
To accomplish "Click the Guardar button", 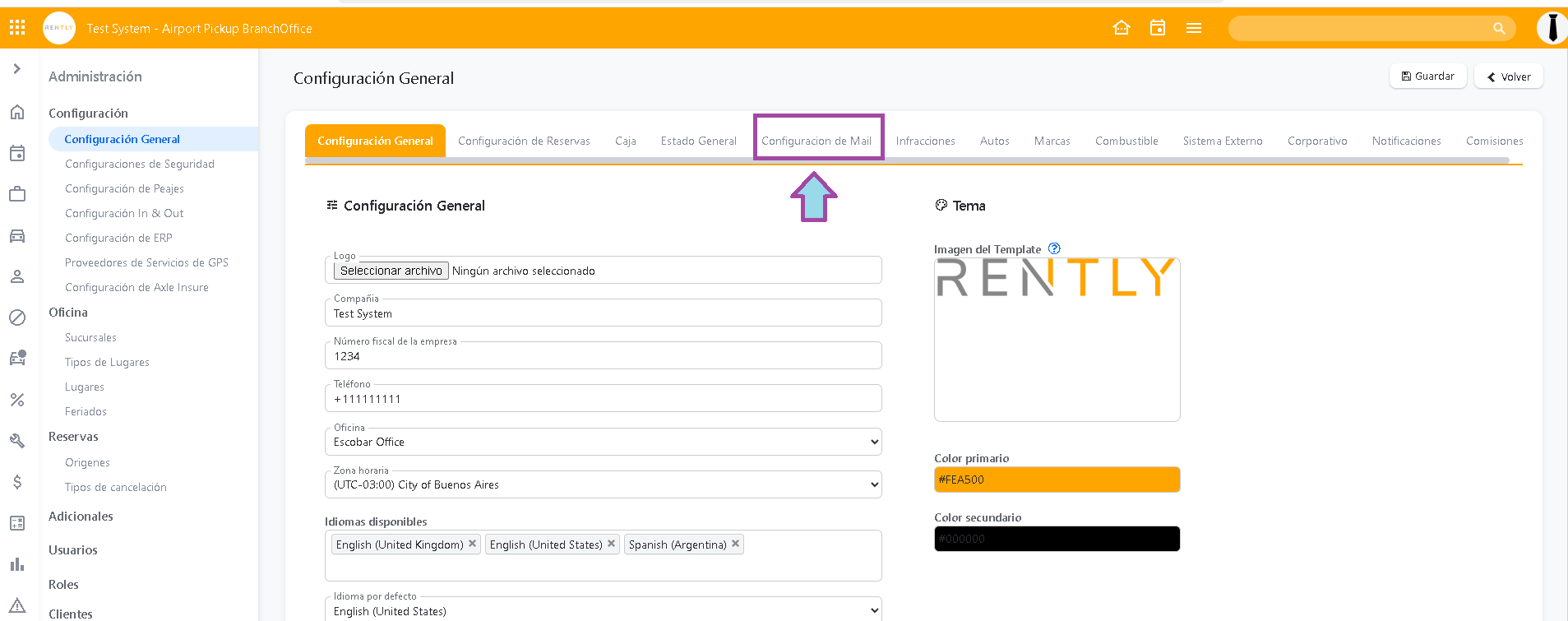I will [1427, 76].
